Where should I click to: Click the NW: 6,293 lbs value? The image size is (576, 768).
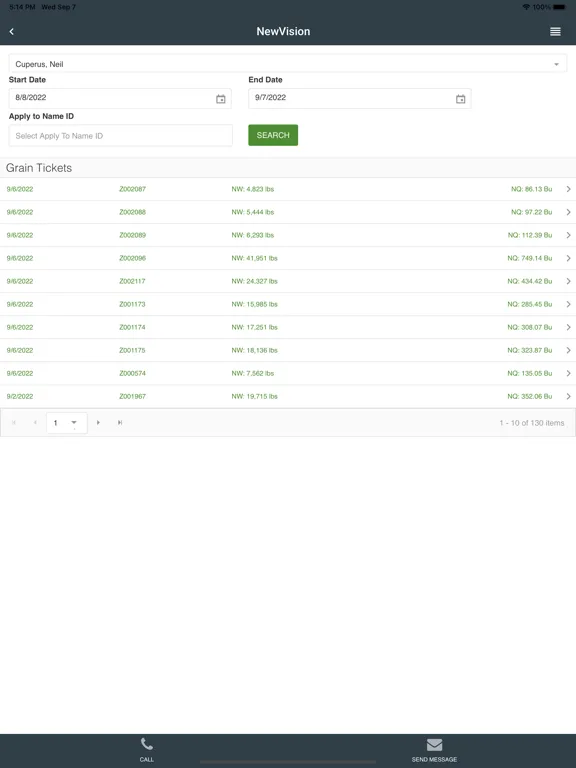point(253,235)
